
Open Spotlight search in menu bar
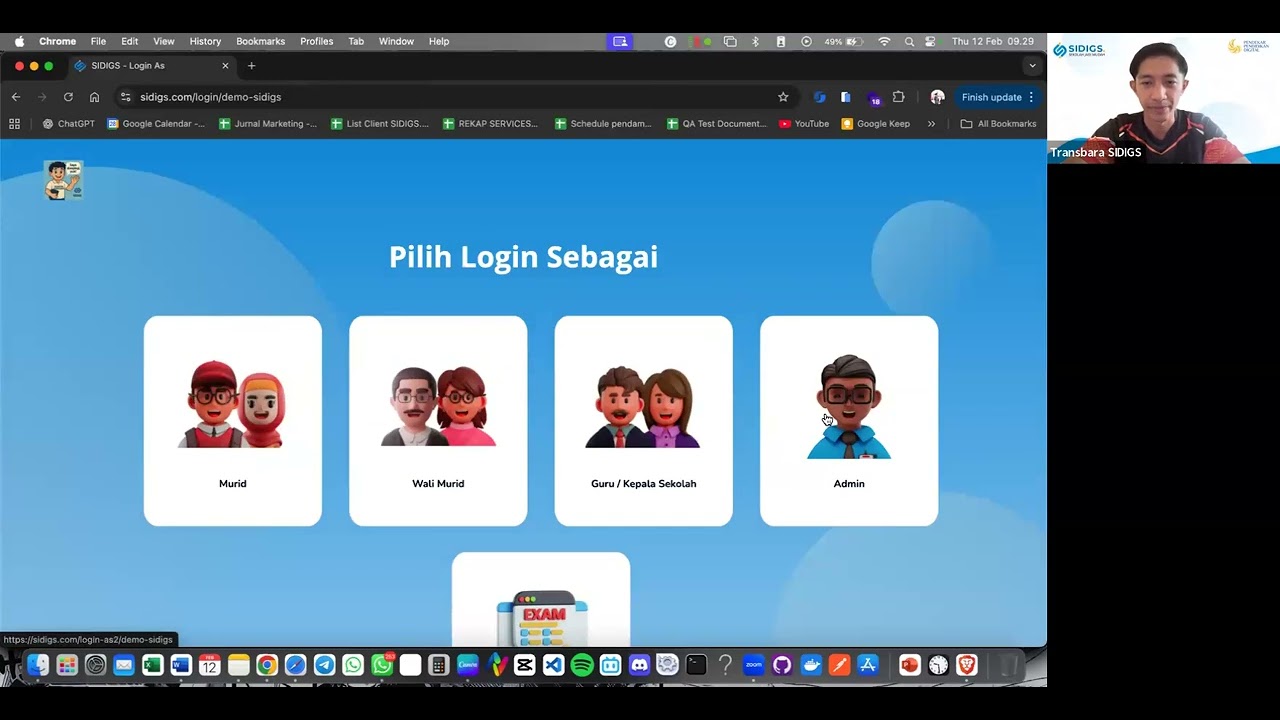[909, 42]
